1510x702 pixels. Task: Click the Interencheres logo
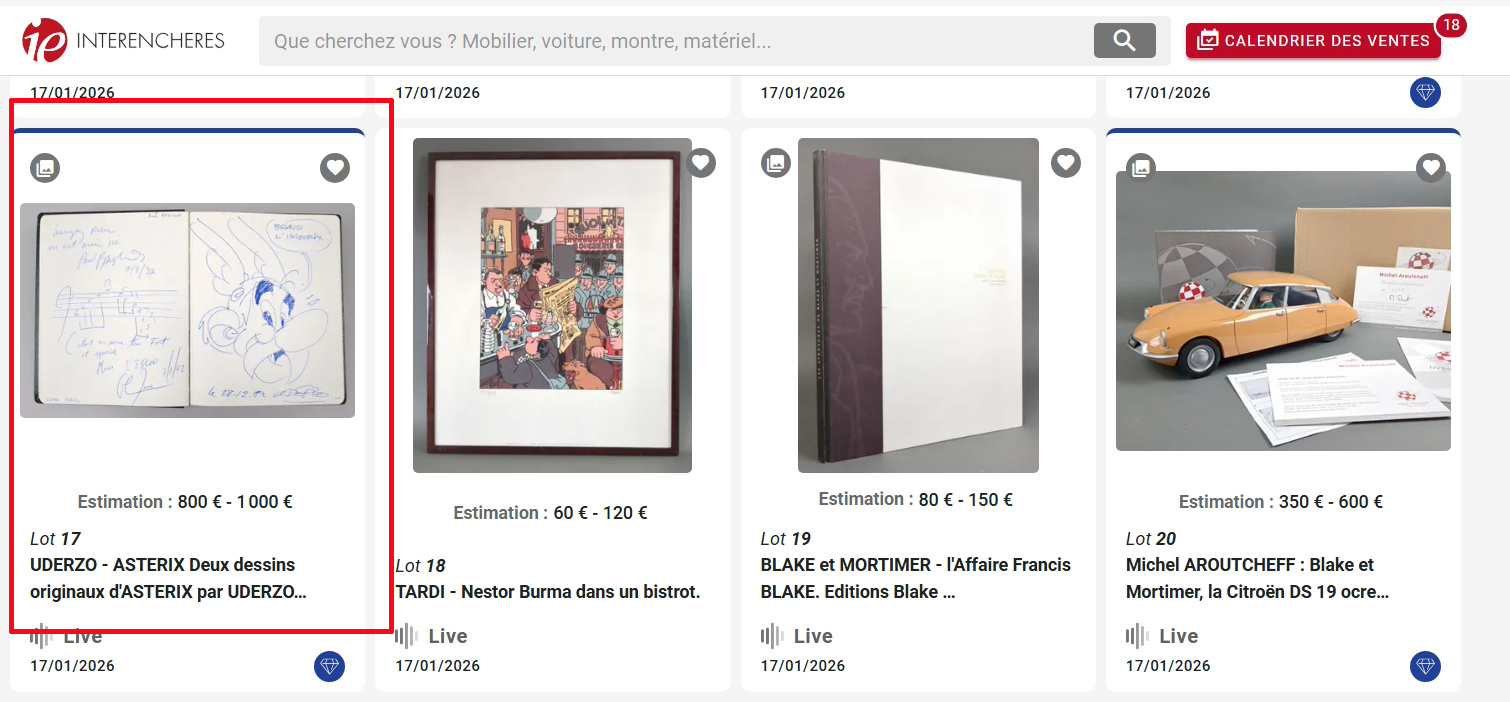pyautogui.click(x=123, y=40)
